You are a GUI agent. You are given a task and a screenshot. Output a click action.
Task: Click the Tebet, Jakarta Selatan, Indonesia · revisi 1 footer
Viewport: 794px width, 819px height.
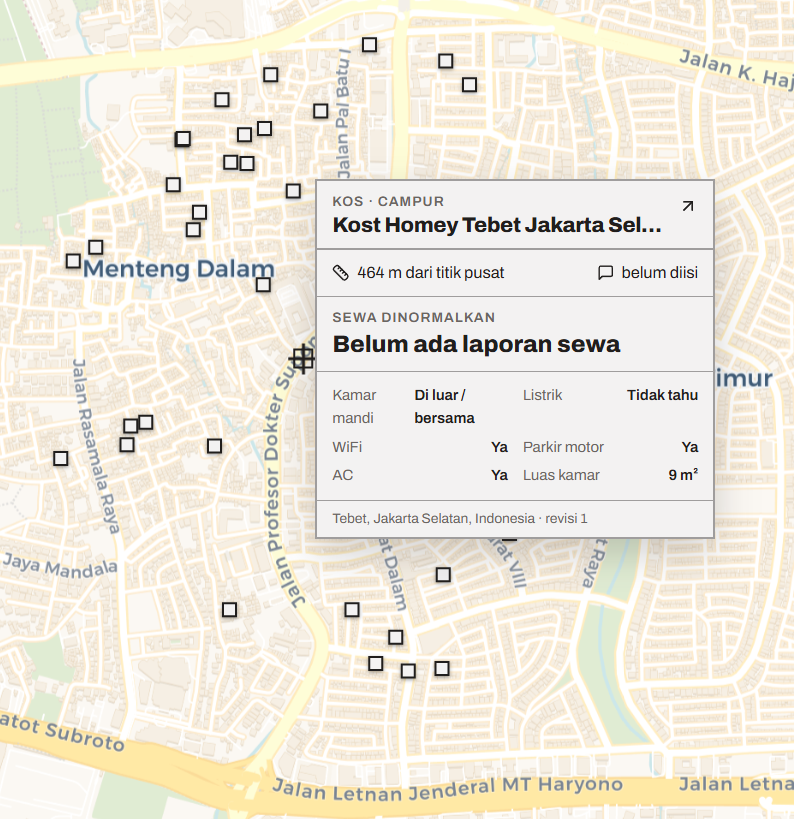460,519
